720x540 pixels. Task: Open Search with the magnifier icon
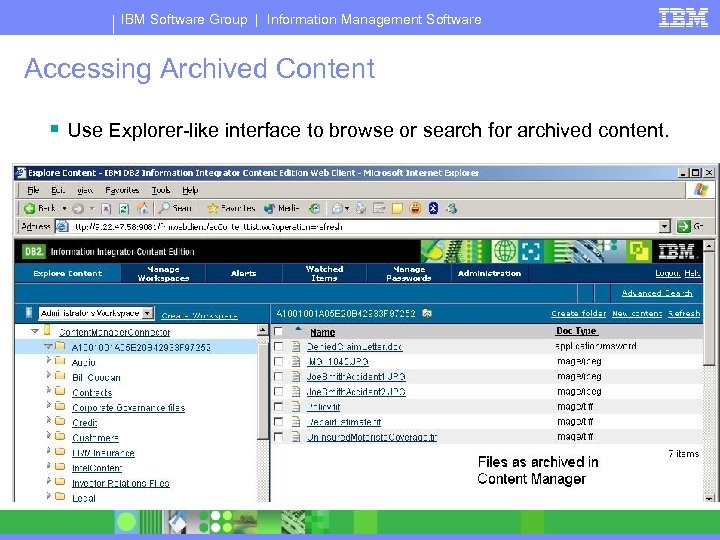164,208
